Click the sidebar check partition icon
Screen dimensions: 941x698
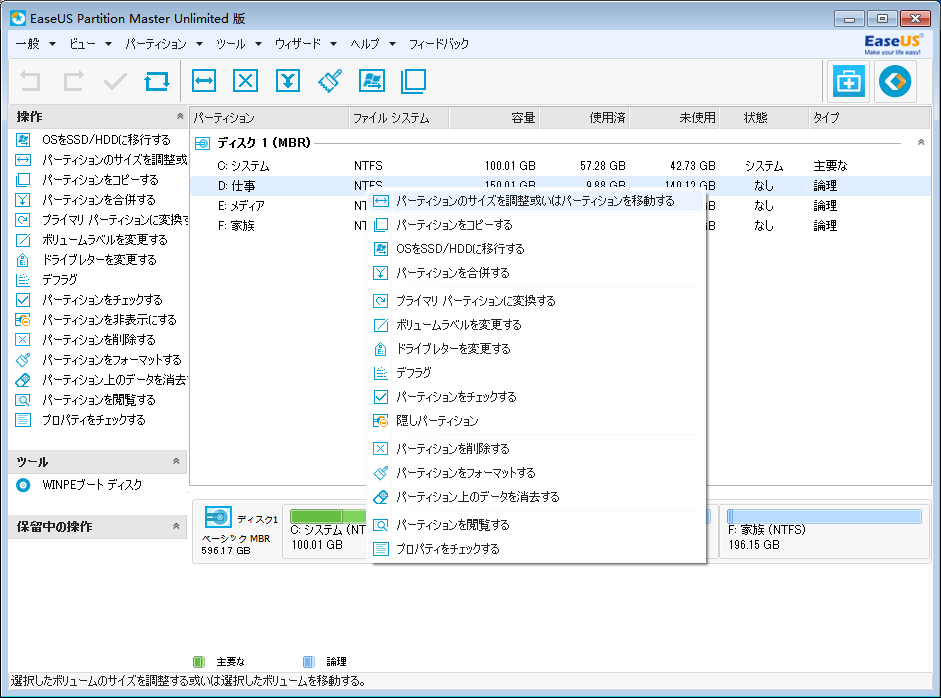(23, 299)
